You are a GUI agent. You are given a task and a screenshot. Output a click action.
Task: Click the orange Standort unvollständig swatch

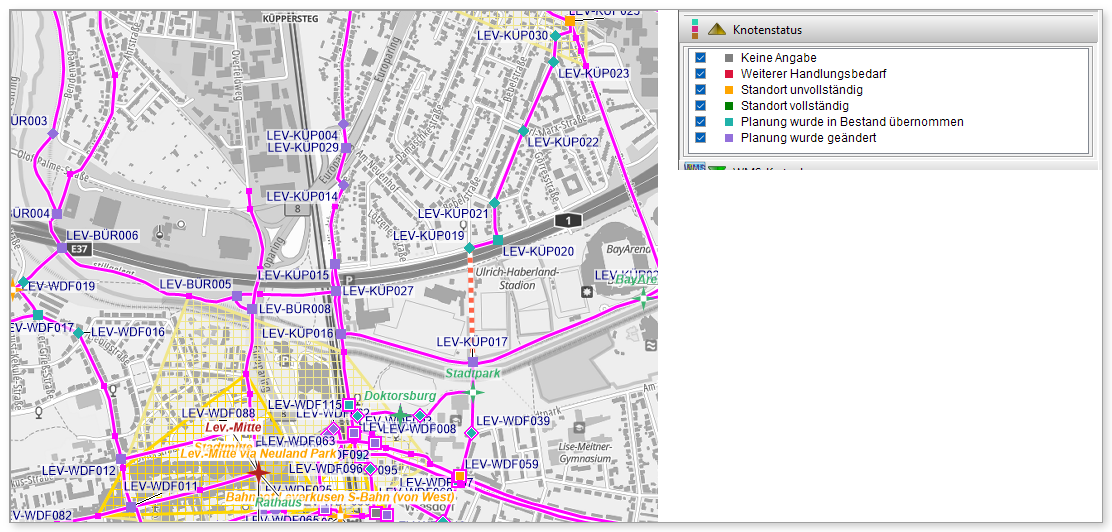(728, 90)
